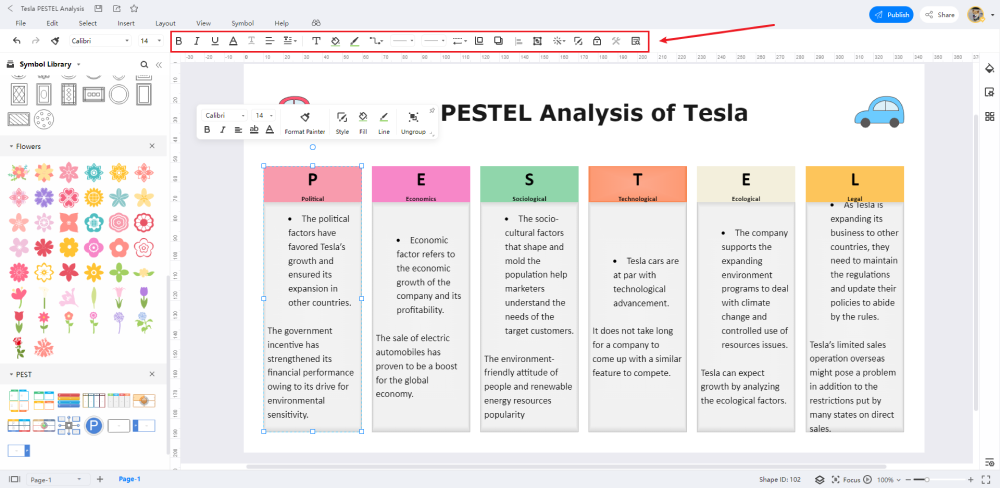Open the dash style dropdown
Viewport: 1000px width, 489px height.
click(435, 41)
